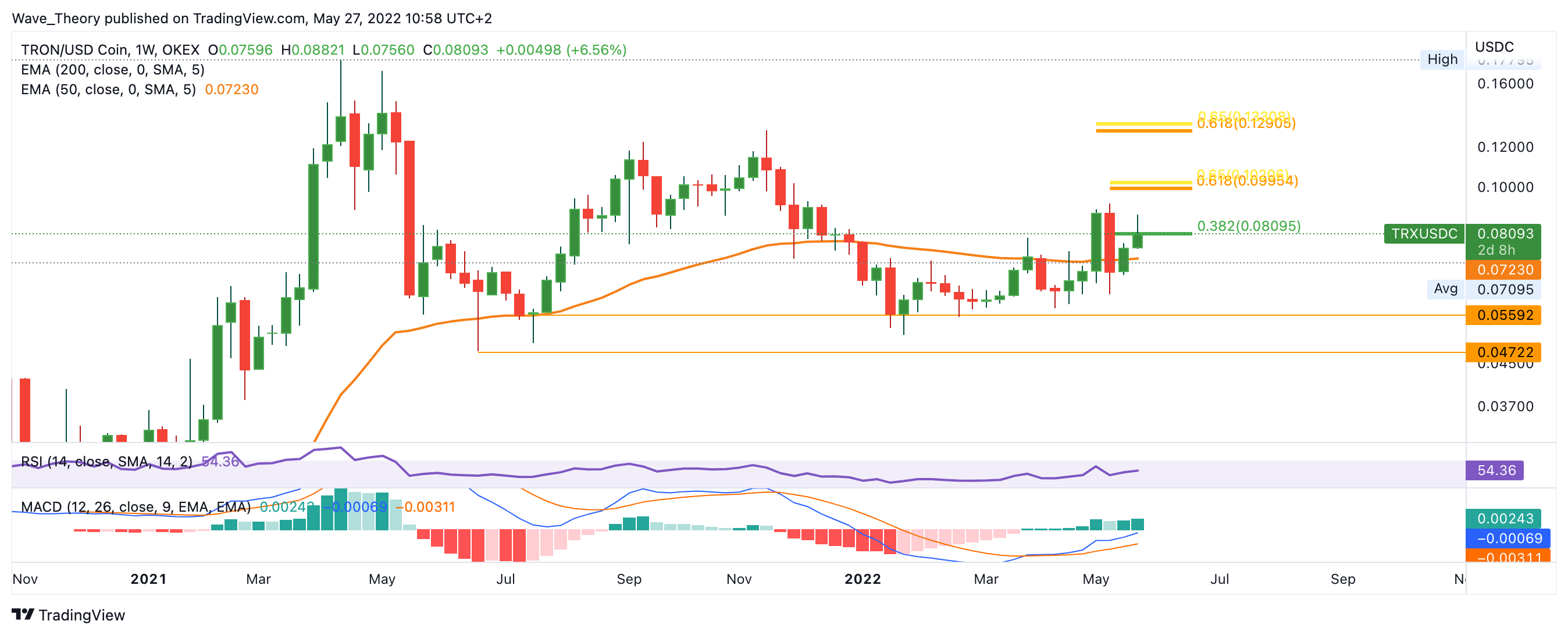The width and height of the screenshot is (1568, 635).
Task: Click the orange 0.04722 support price tag
Action: click(x=1504, y=352)
